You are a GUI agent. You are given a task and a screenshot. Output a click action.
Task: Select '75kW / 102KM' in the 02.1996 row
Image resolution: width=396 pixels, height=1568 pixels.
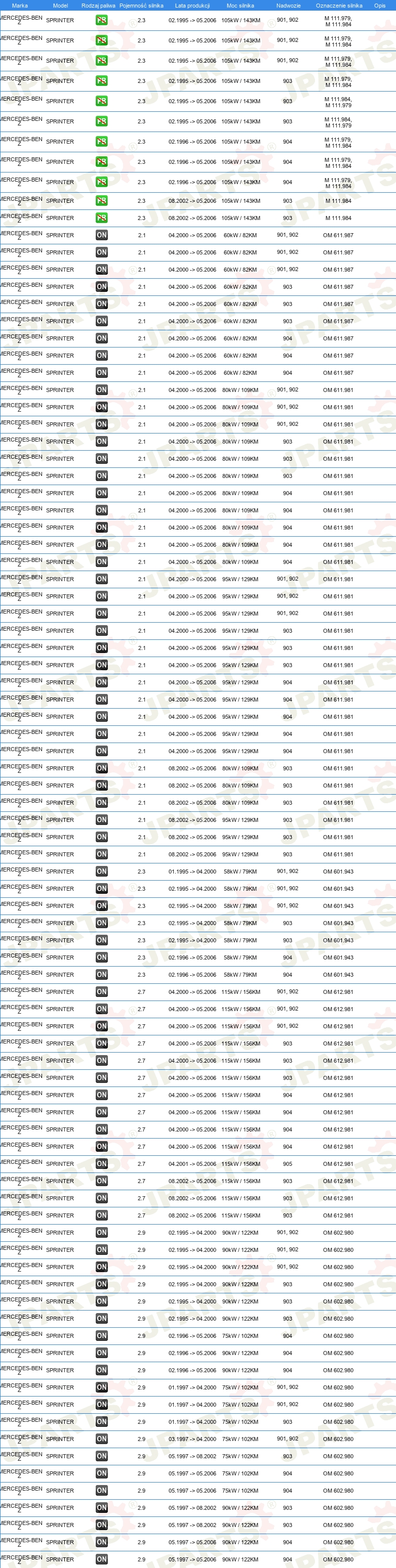(240, 1335)
